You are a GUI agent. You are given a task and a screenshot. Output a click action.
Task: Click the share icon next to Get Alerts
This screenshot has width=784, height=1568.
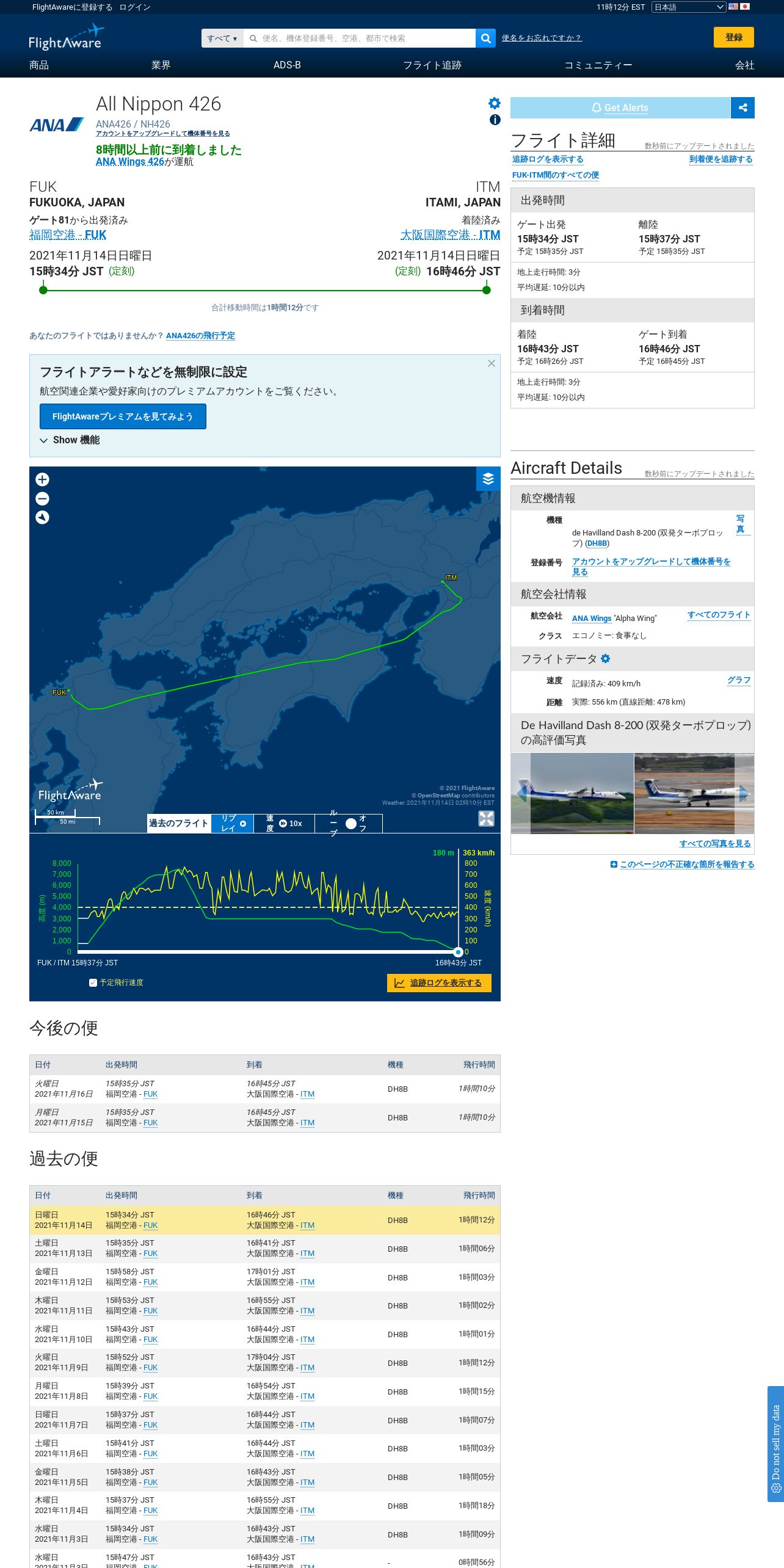pos(742,108)
